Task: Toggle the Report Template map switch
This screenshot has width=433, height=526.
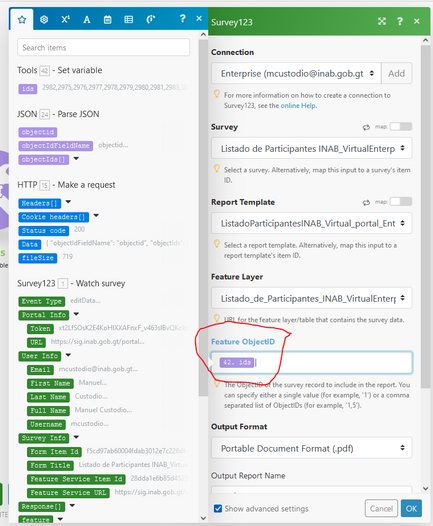Action: point(401,202)
